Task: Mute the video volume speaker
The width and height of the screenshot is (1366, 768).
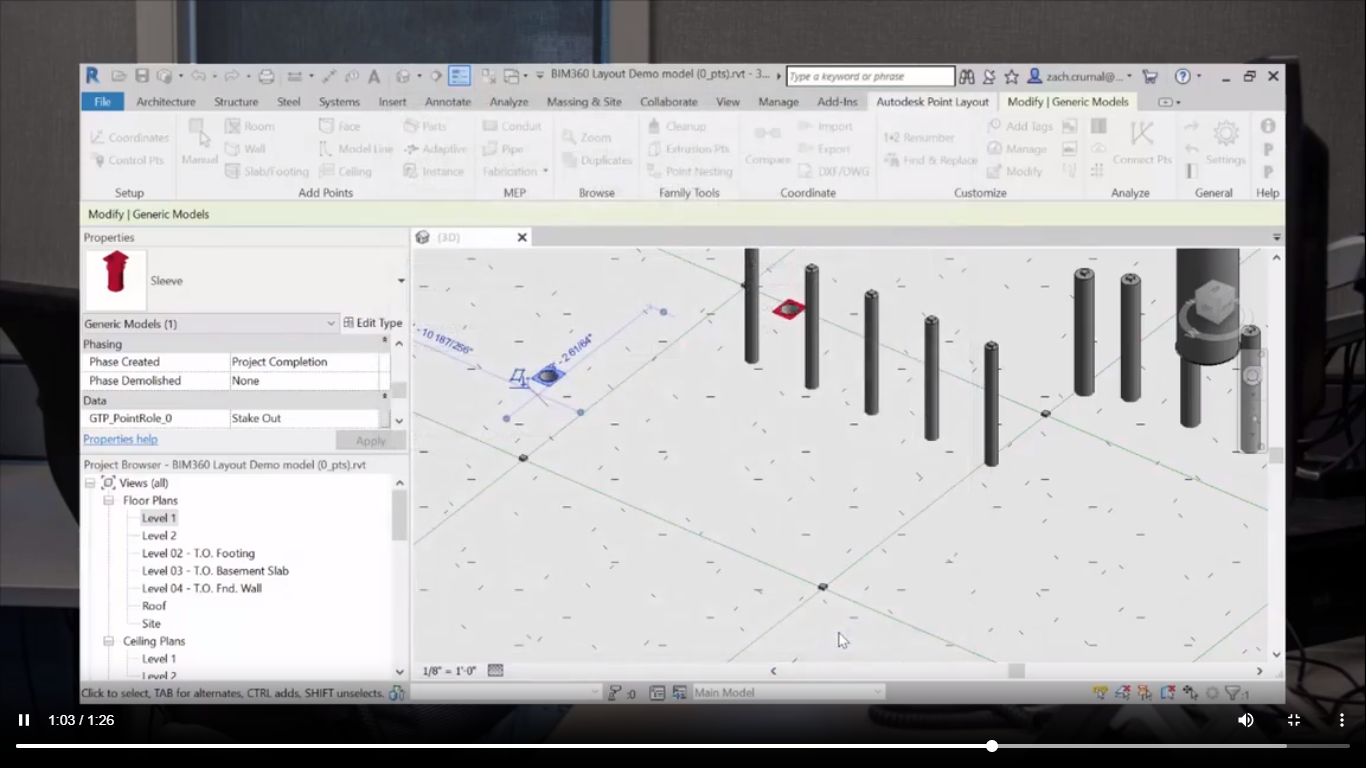Action: tap(1245, 720)
